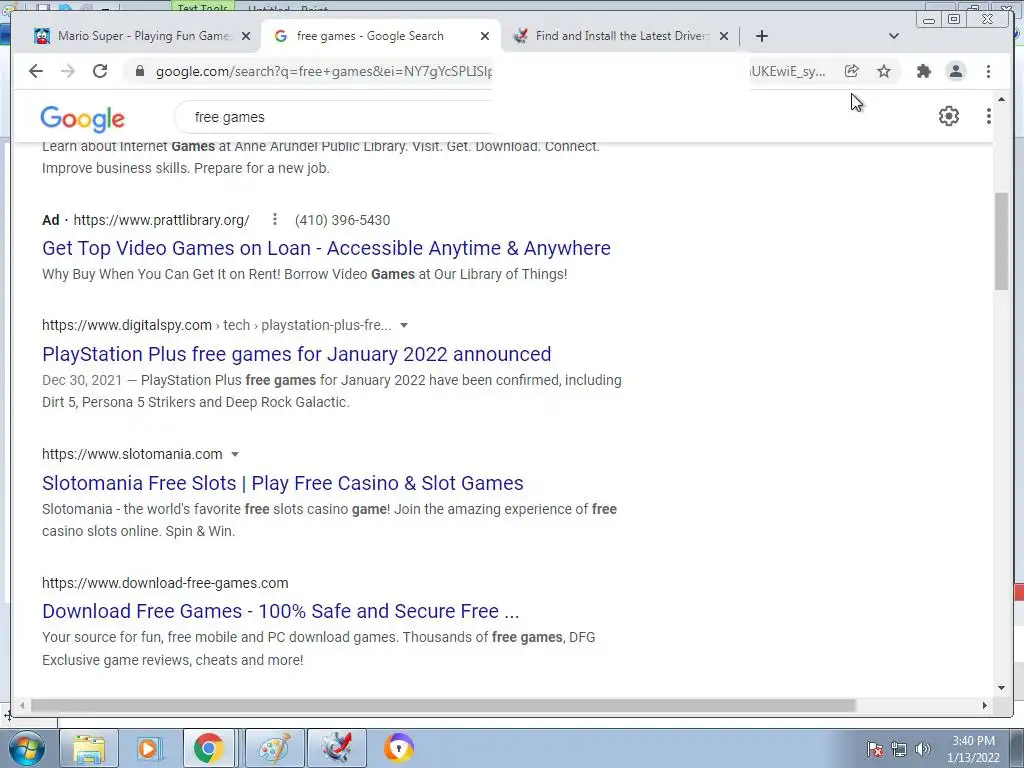Click phone number (410) 396-5430

[x=342, y=220]
